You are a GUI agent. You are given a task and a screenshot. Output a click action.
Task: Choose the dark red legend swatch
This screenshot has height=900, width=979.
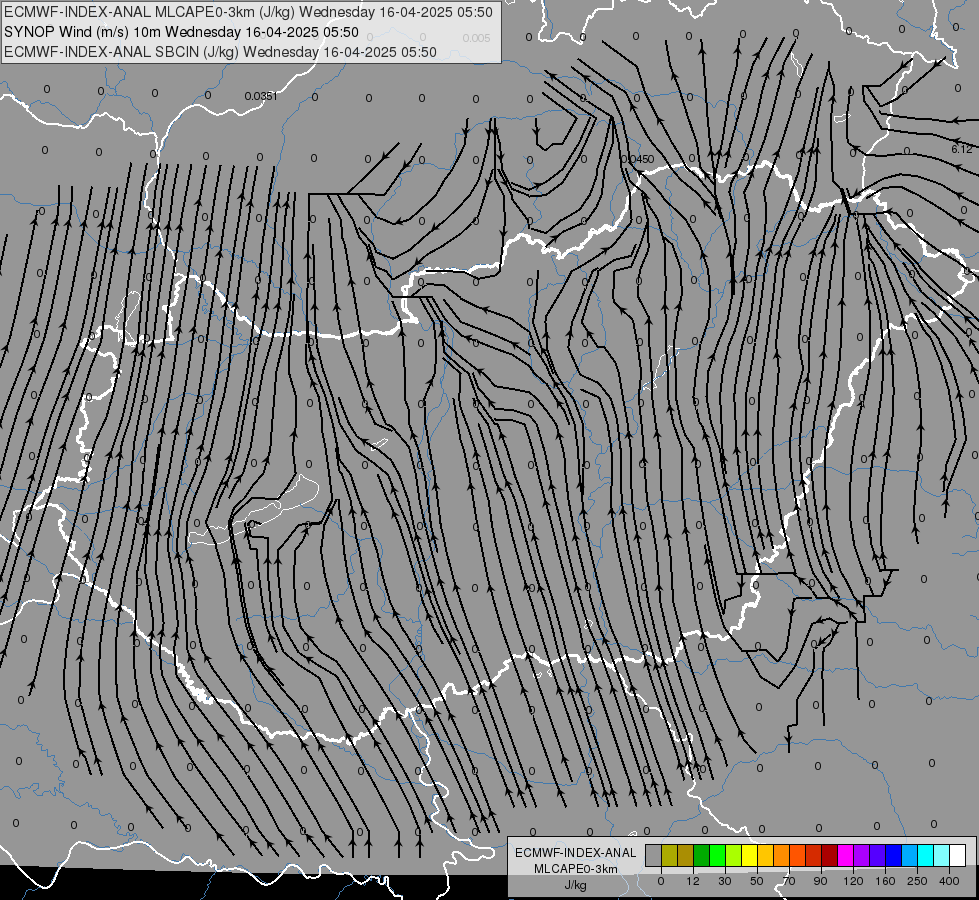(x=830, y=855)
